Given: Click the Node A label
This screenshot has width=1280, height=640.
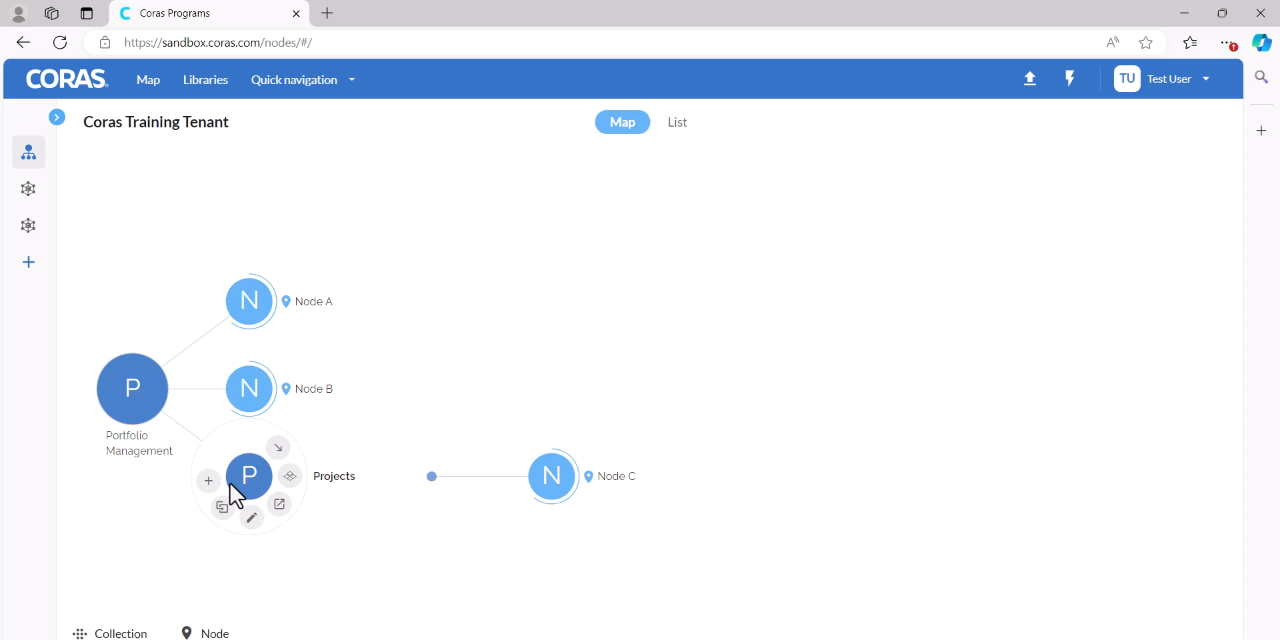Looking at the screenshot, I should coord(313,301).
